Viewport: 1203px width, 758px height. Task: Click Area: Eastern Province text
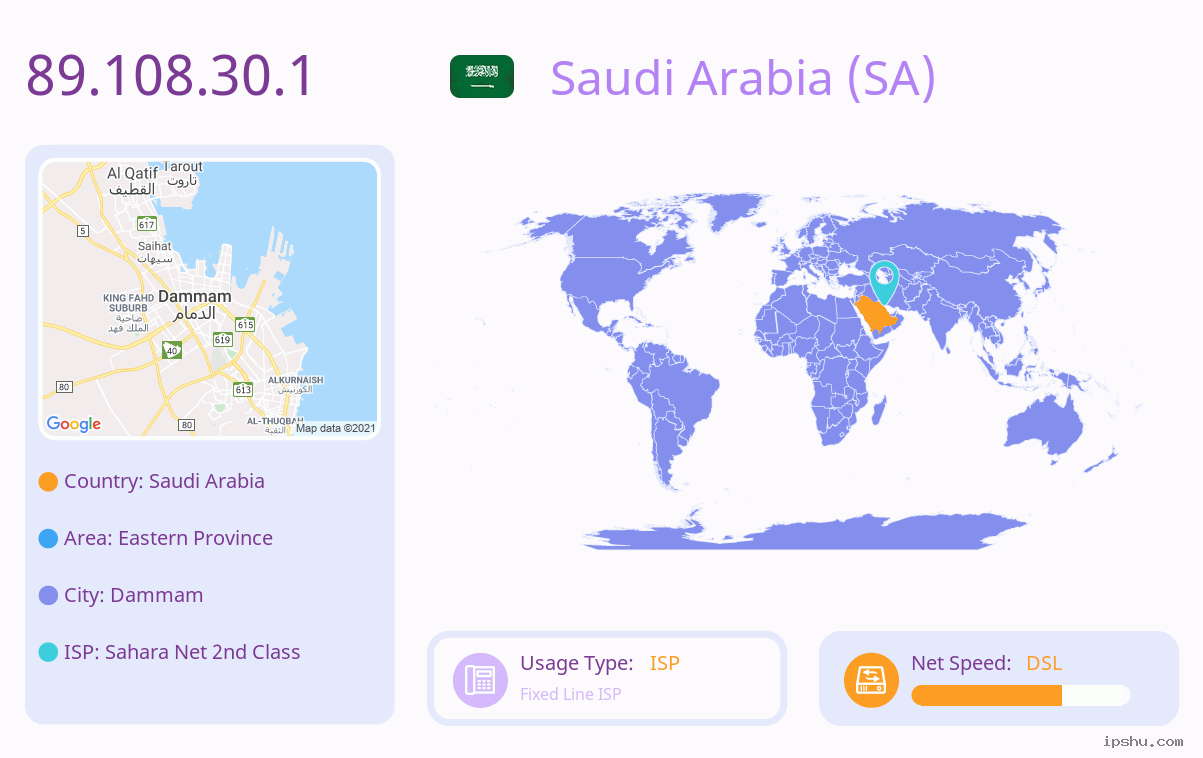(x=168, y=538)
